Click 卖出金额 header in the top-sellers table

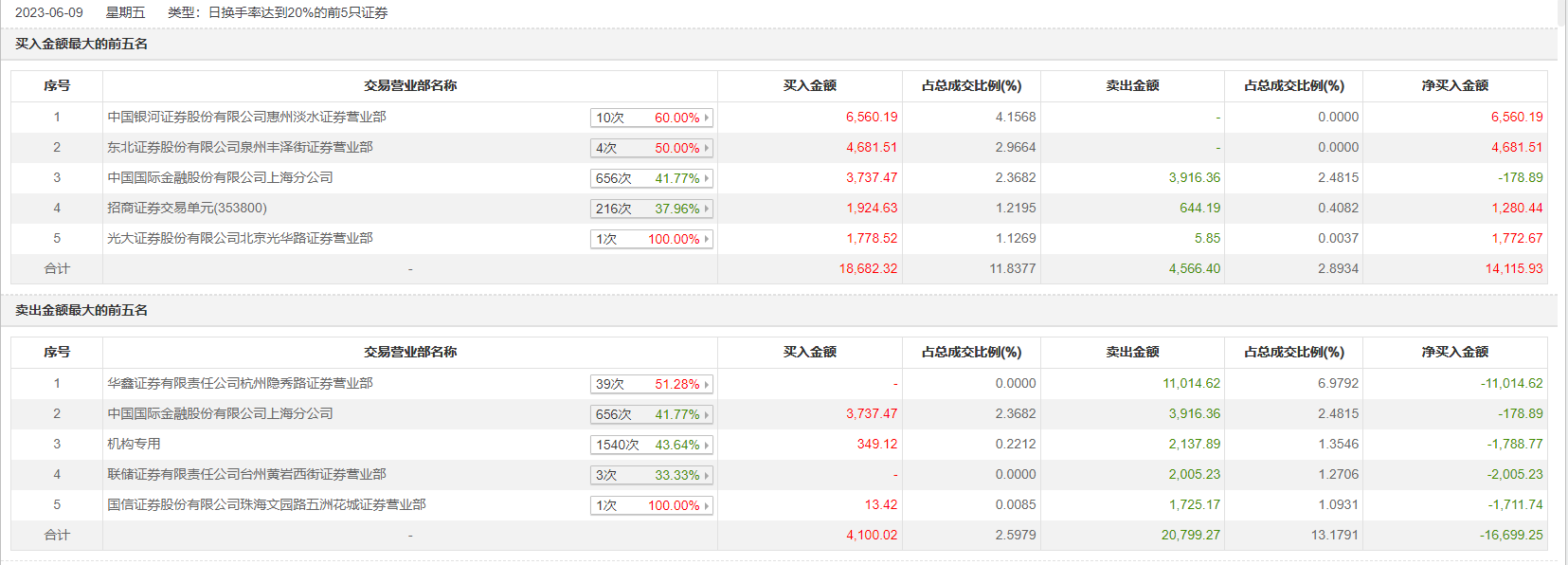coord(1132,353)
